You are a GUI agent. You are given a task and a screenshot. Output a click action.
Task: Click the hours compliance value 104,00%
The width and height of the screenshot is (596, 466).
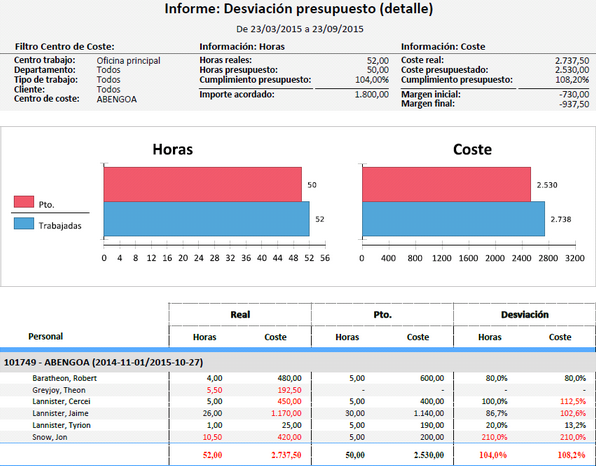point(372,80)
